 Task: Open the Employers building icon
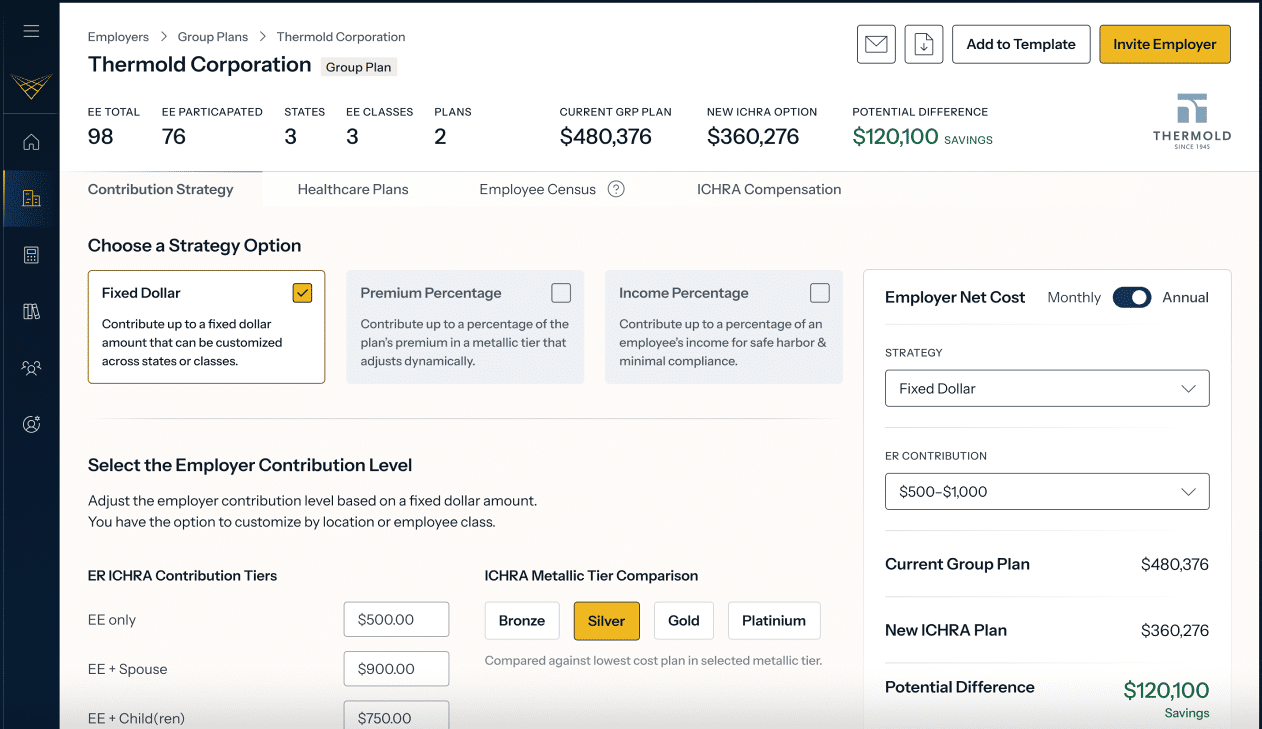(x=31, y=198)
